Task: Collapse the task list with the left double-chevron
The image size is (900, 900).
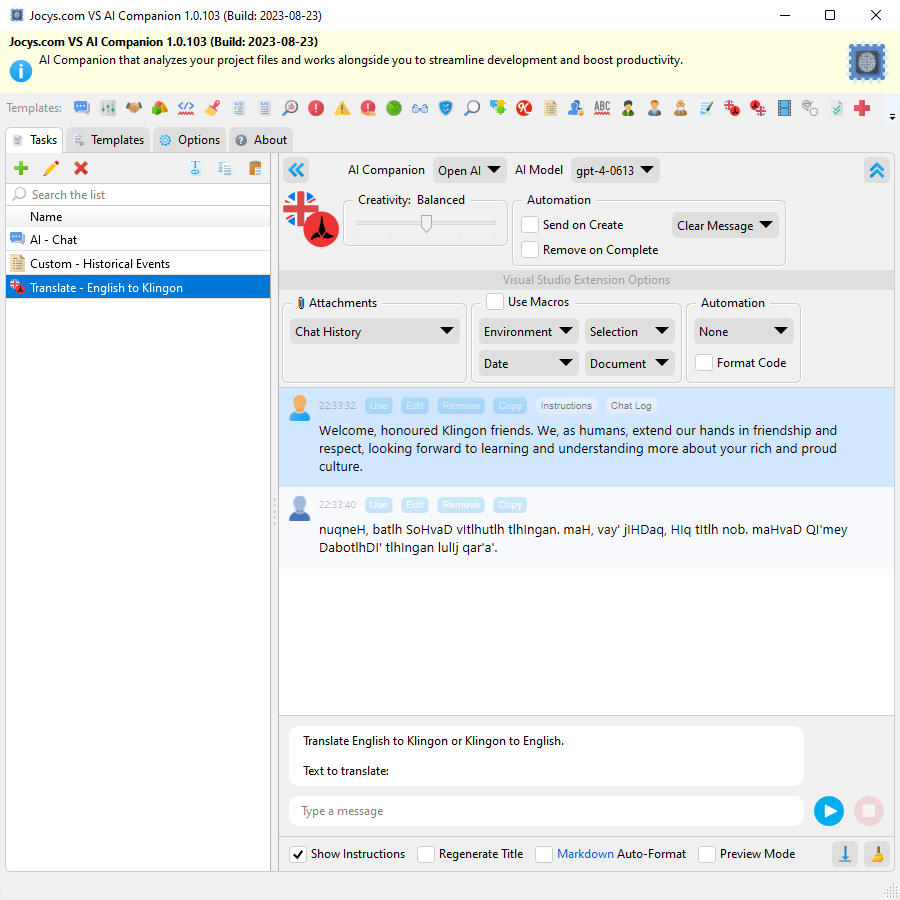Action: (x=296, y=170)
